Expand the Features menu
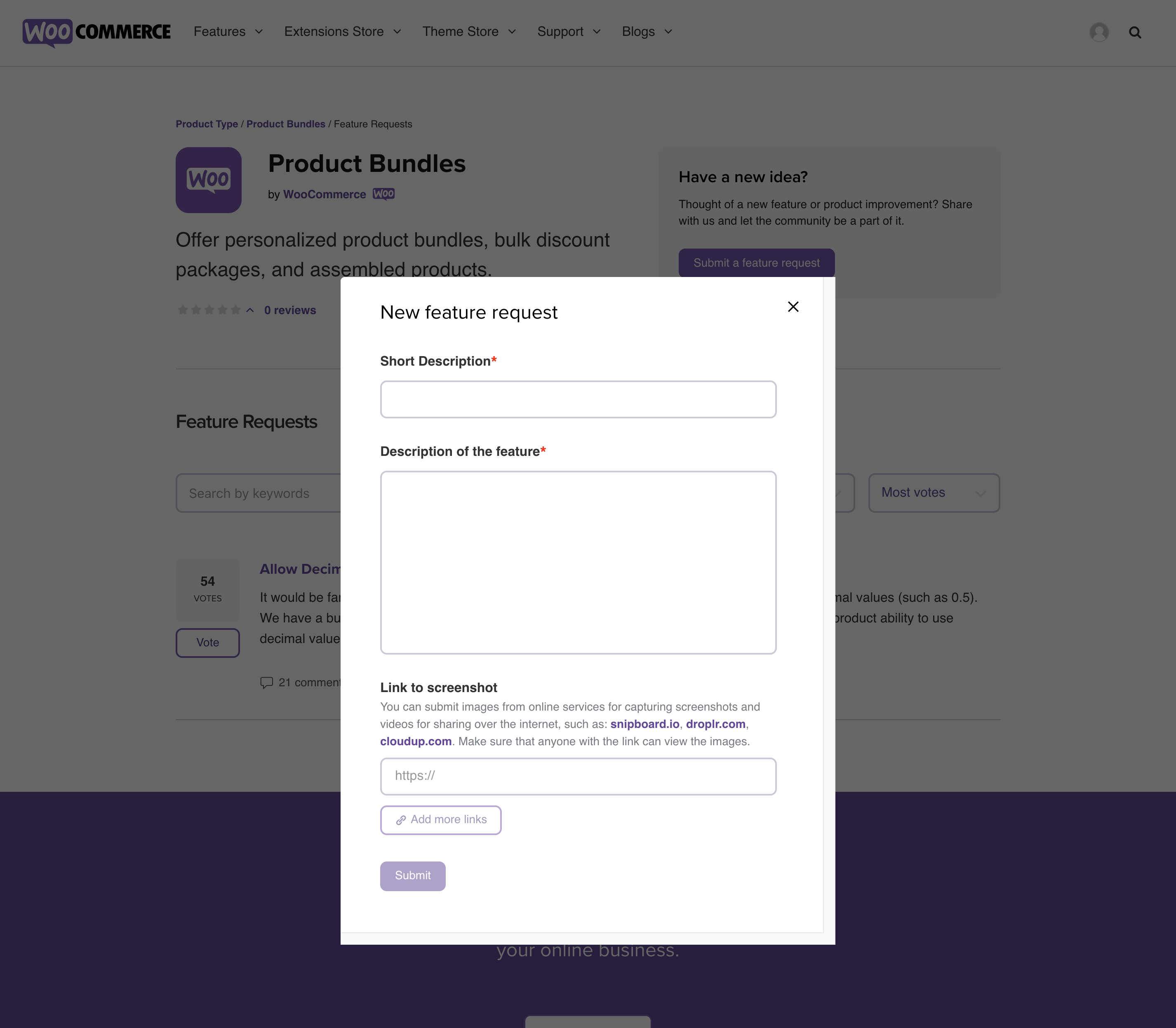1176x1028 pixels. [228, 32]
